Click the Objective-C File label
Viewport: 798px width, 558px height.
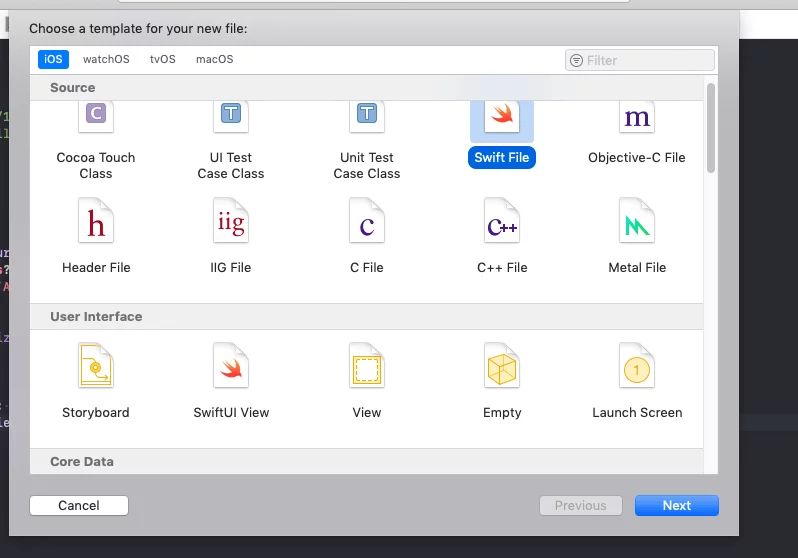click(x=637, y=158)
